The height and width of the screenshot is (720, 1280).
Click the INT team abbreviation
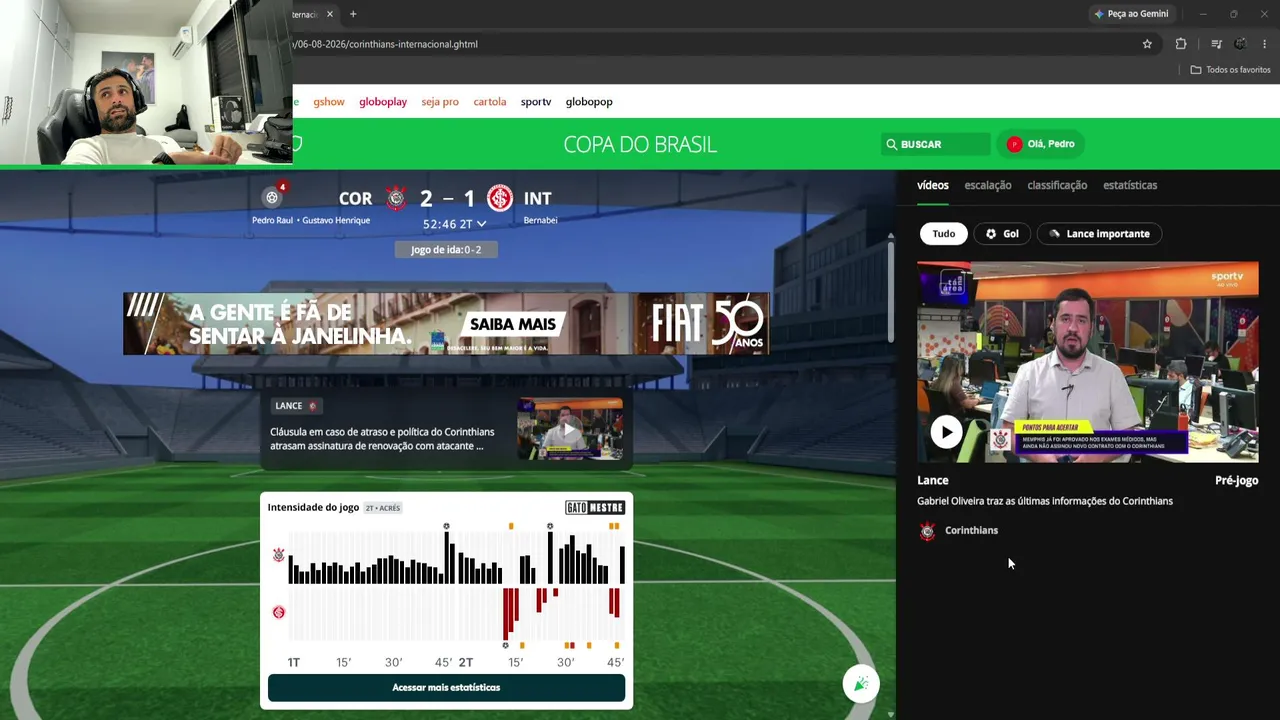click(537, 199)
